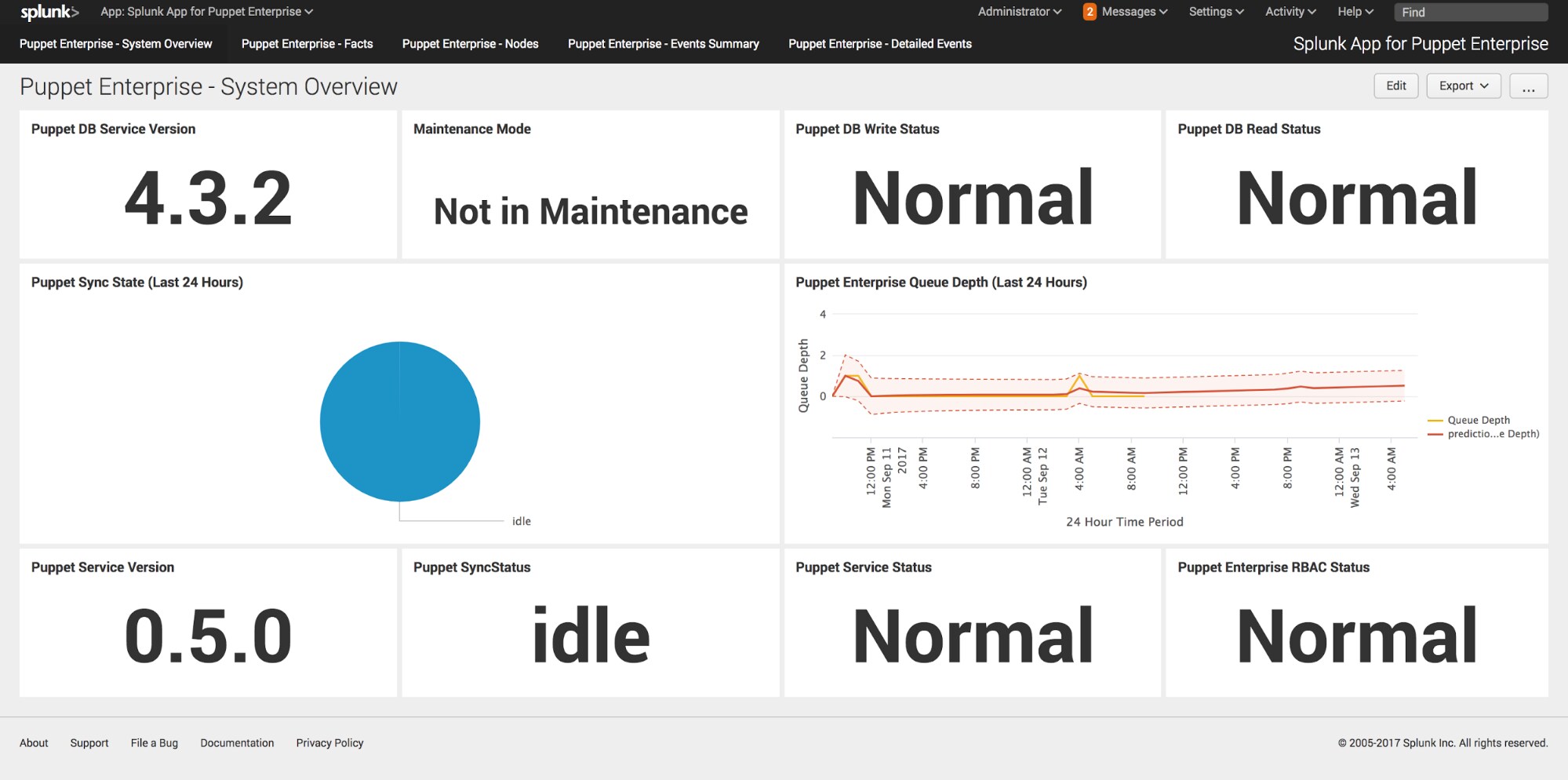Viewport: 1568px width, 780px height.
Task: Click the Not in Maintenance value
Action: [x=591, y=212]
